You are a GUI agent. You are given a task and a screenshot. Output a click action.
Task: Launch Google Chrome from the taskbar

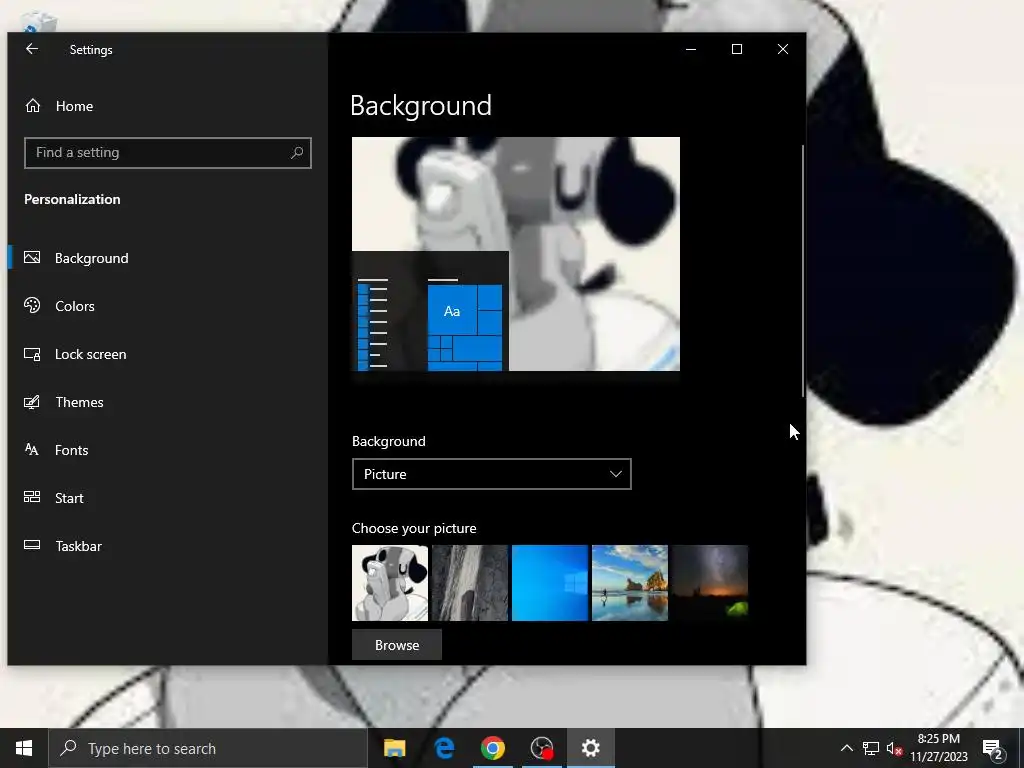coord(493,748)
